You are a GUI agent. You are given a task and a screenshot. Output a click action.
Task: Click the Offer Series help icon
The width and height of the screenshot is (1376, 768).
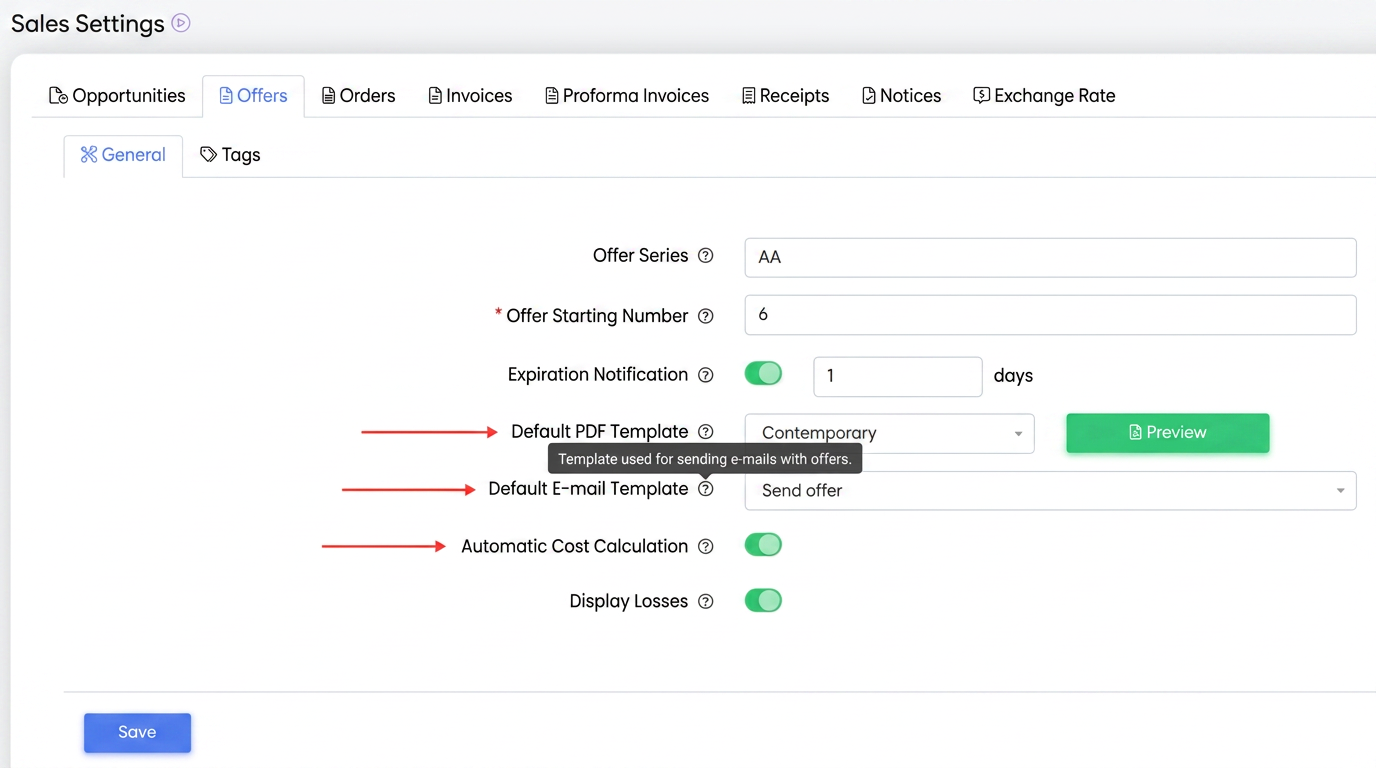click(x=706, y=256)
